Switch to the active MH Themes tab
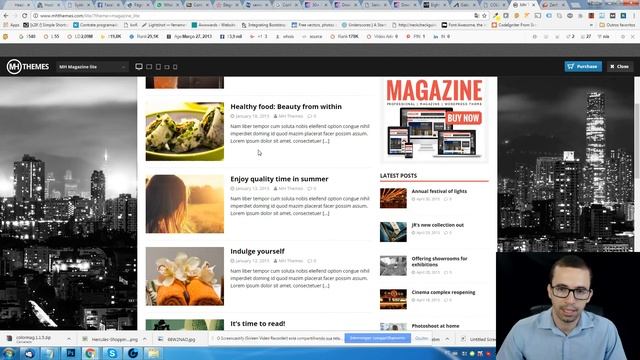640x360 pixels. 524,5
